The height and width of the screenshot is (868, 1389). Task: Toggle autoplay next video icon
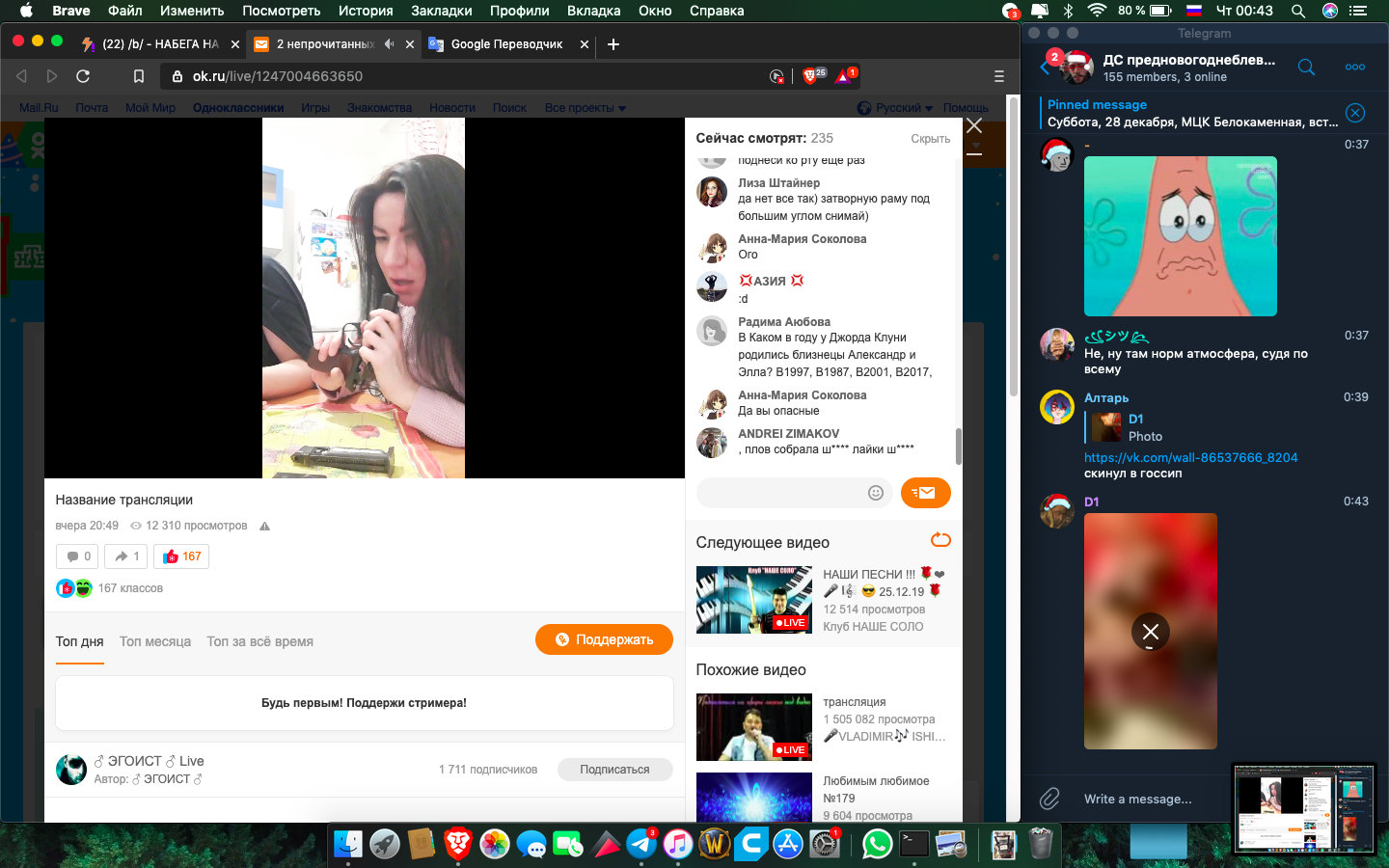click(x=940, y=540)
